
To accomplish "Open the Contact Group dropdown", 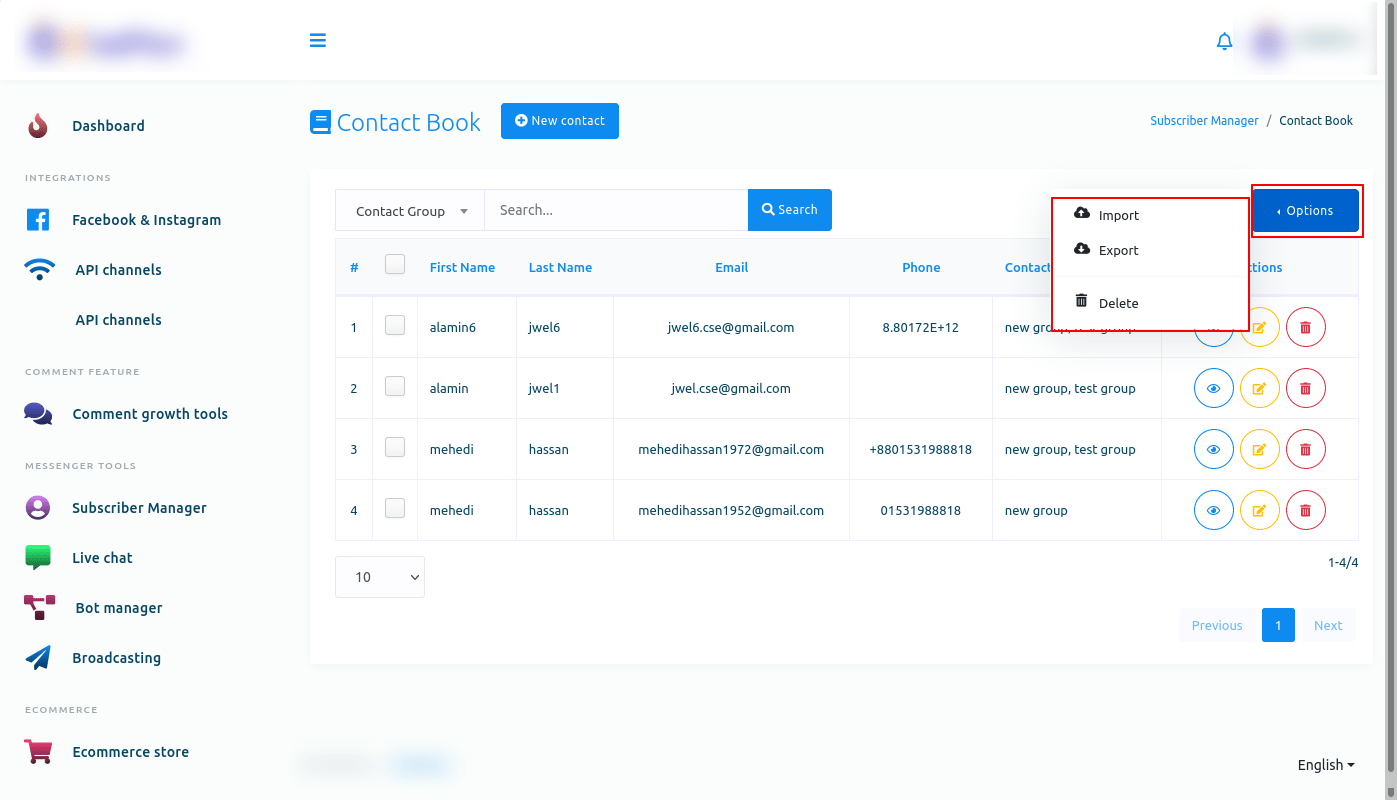I will point(410,211).
